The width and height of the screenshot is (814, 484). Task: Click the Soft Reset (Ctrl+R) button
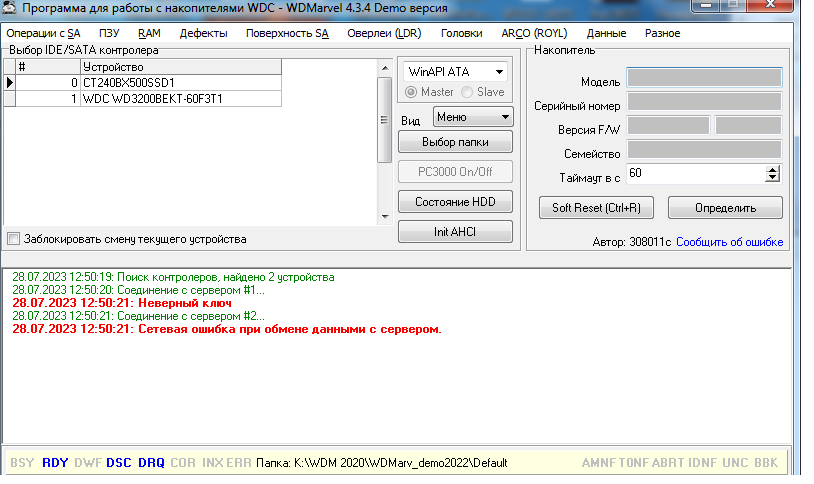(596, 208)
